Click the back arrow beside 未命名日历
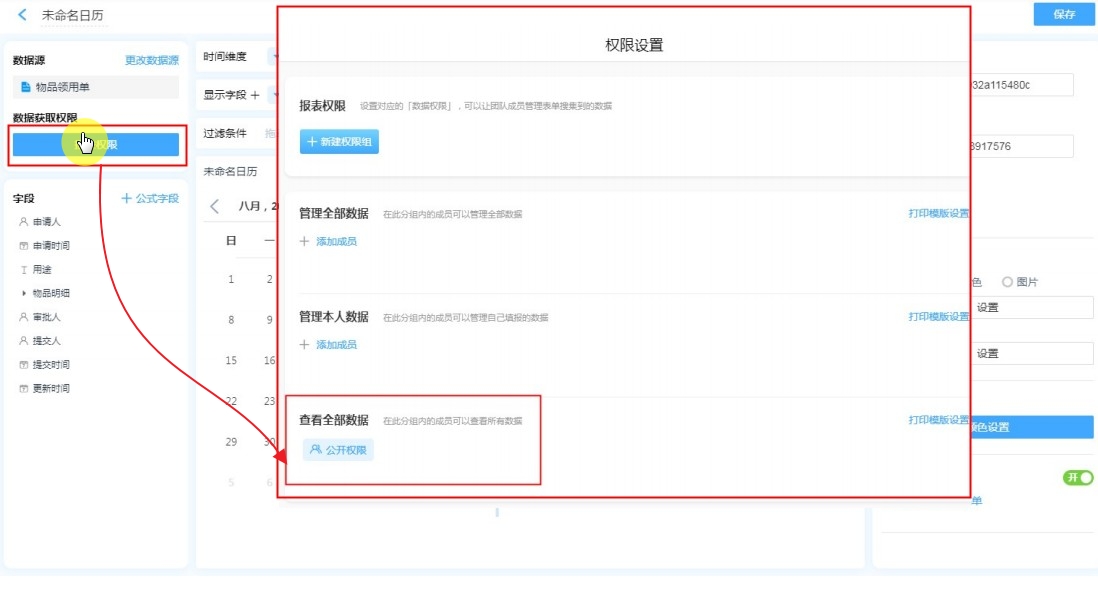The height and width of the screenshot is (589, 1098). pos(22,15)
